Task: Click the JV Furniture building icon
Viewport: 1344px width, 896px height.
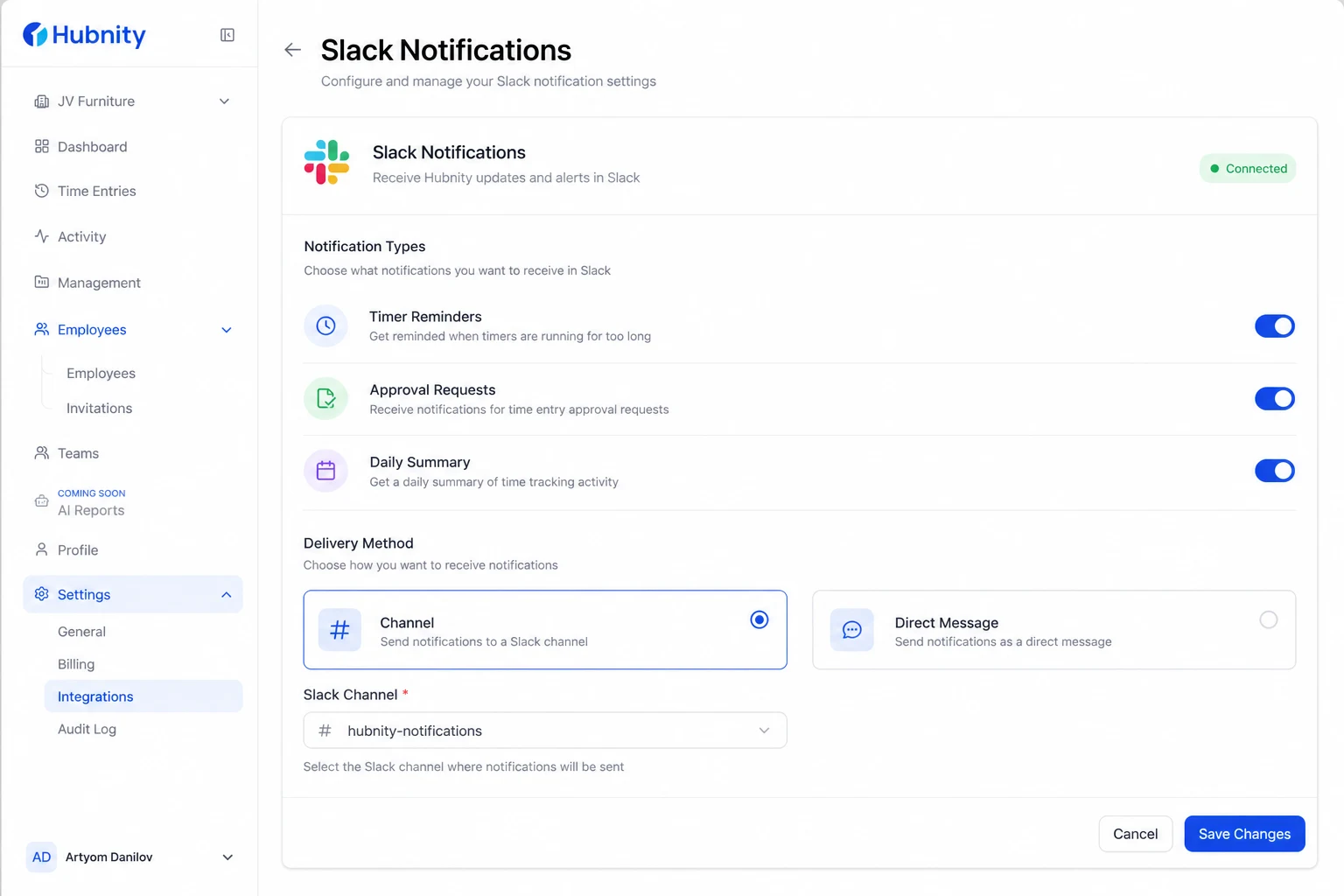Action: coord(41,101)
